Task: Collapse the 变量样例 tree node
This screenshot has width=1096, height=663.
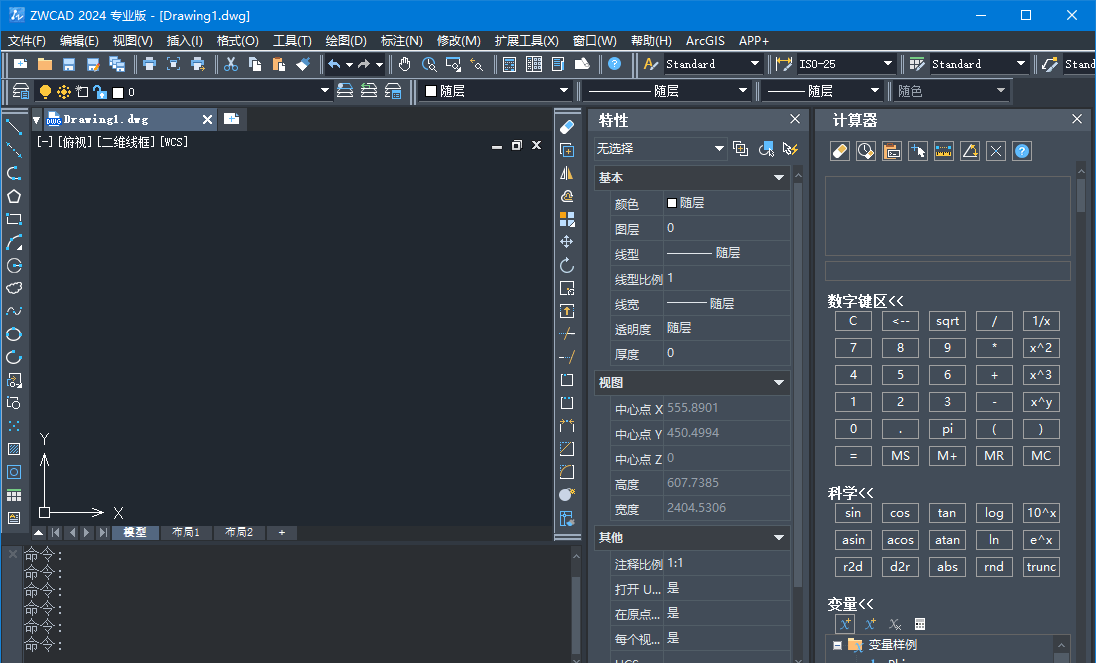Action: pyautogui.click(x=837, y=645)
